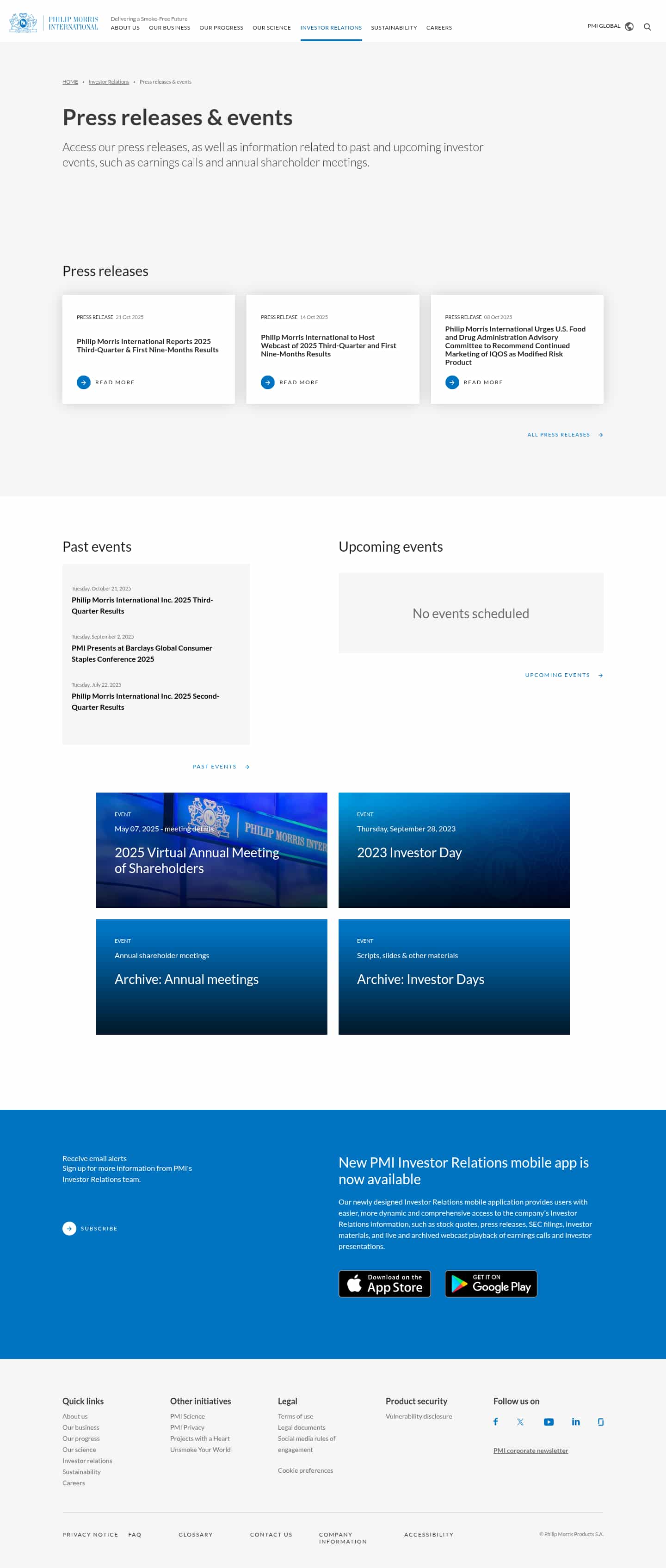Screen dimensions: 666x1568
Task: Open PMI Privacy under Other initiatives
Action: point(187,1427)
